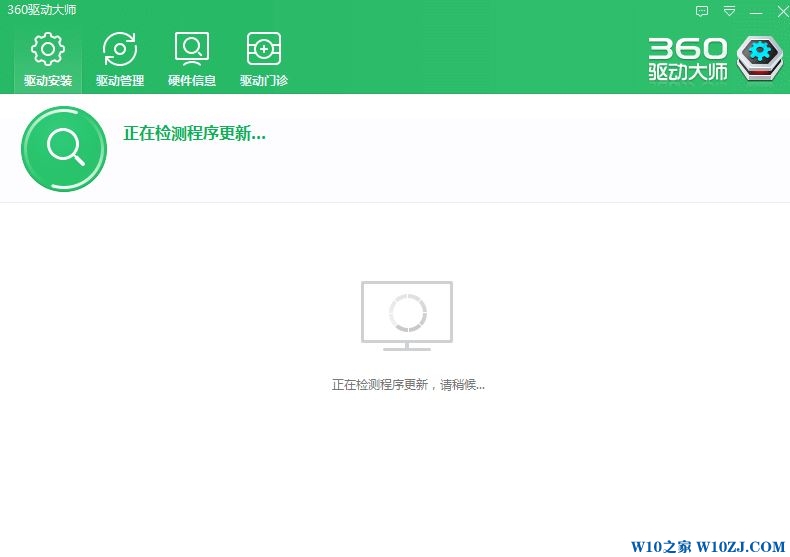Click the 正在检测程序更新，请稍候... status text
790x557 pixels.
click(408, 385)
